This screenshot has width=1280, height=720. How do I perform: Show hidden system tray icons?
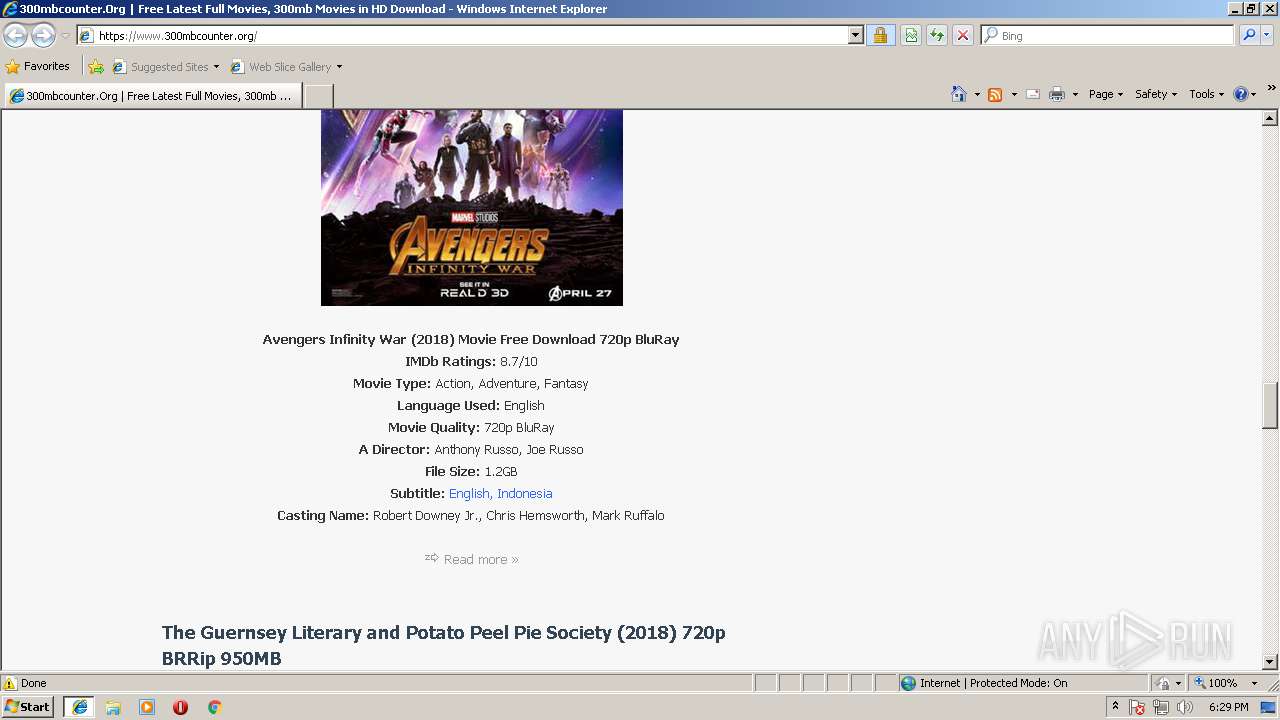(x=1115, y=707)
